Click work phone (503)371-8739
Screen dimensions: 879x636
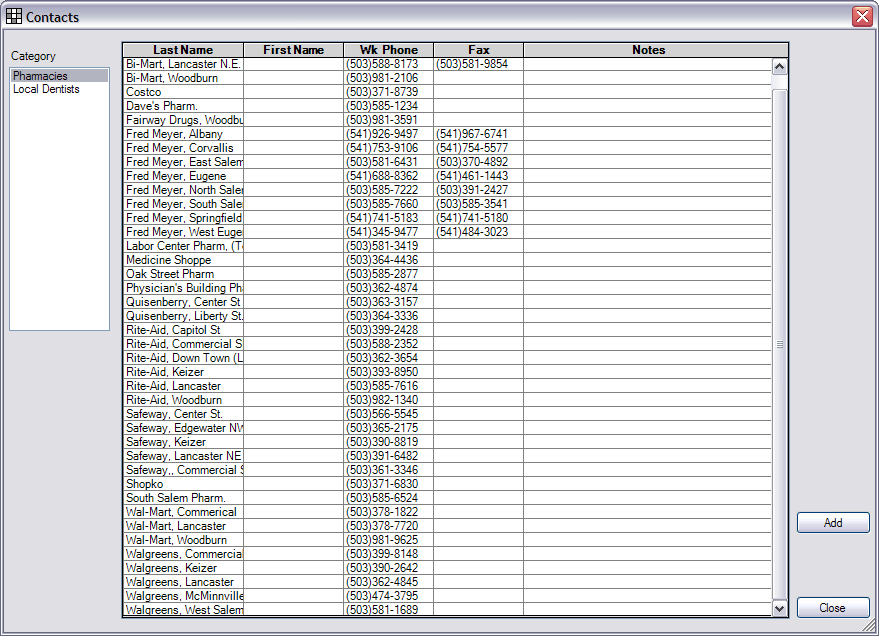(x=382, y=92)
